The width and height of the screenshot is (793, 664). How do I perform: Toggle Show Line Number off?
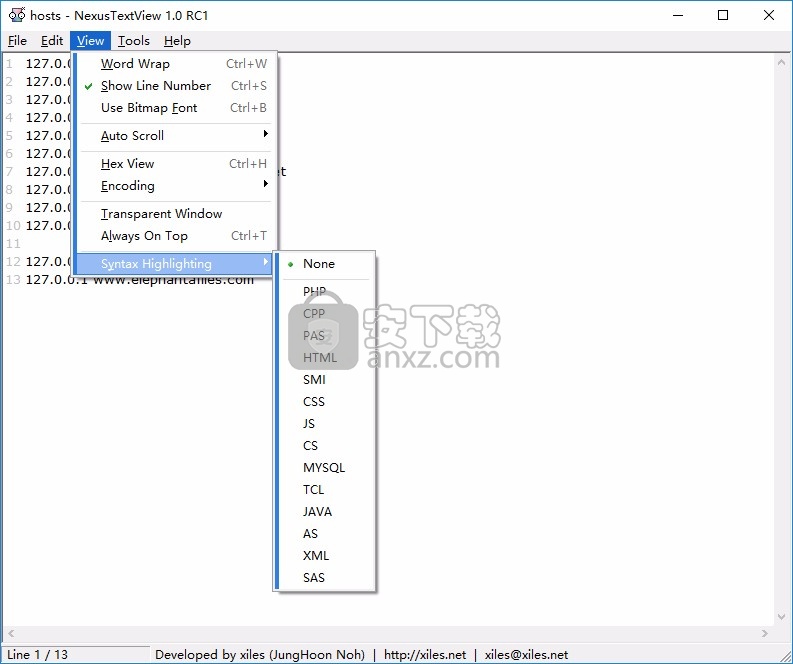(175, 86)
